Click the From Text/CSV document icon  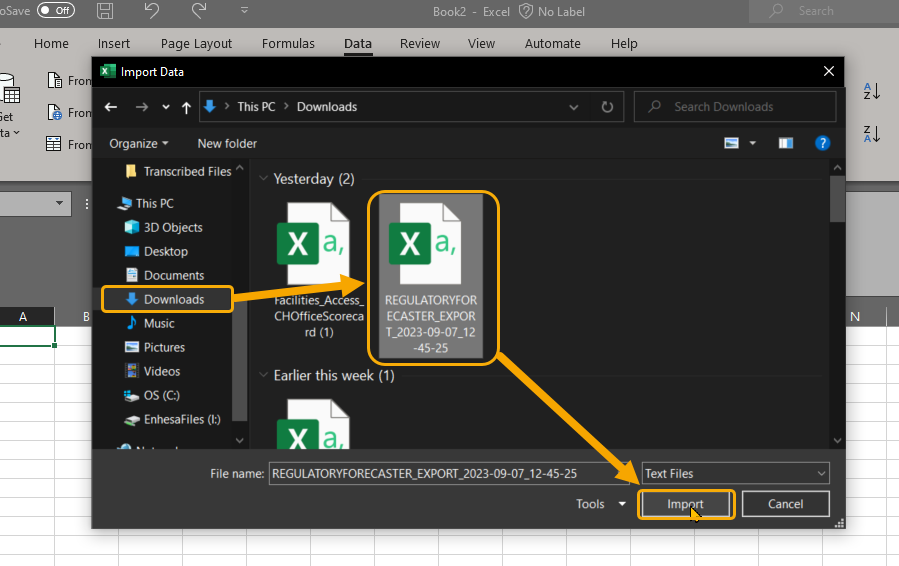(54, 80)
